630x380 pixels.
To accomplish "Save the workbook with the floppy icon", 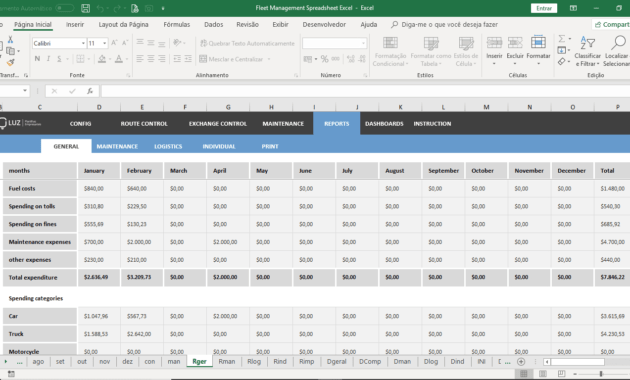I will (x=86, y=8).
